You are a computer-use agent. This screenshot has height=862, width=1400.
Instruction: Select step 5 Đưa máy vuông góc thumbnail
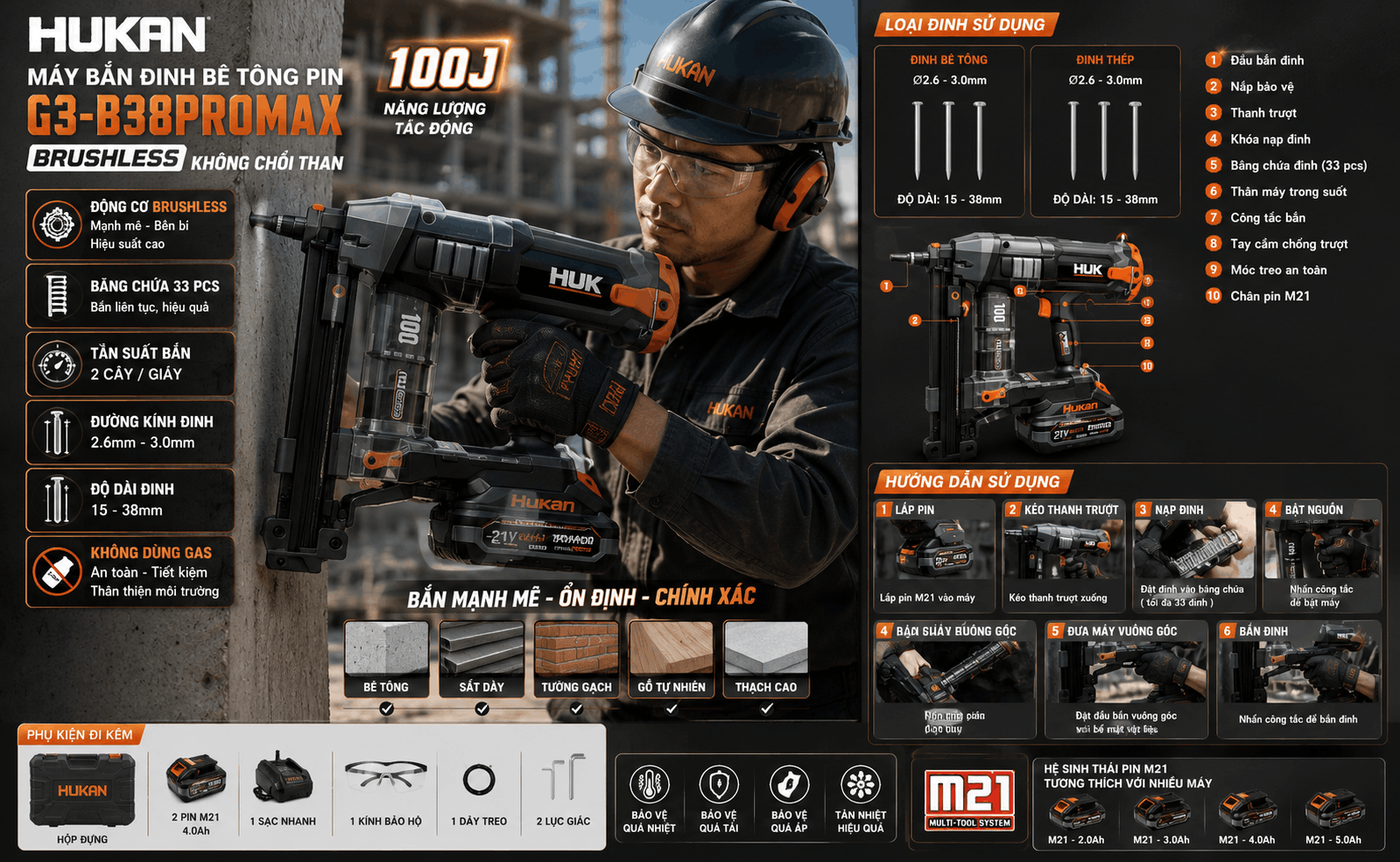[1125, 679]
